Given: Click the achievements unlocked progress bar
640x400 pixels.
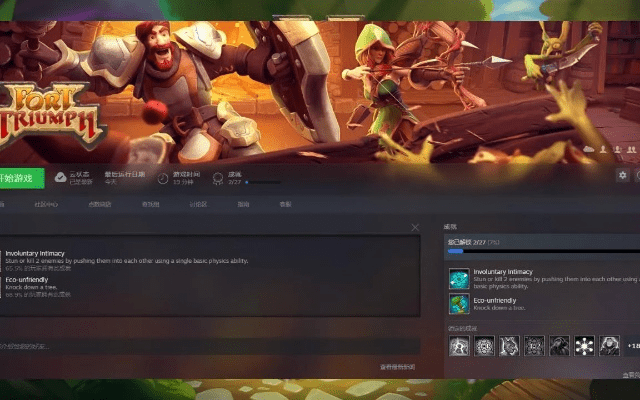Looking at the screenshot, I should tap(542, 252).
